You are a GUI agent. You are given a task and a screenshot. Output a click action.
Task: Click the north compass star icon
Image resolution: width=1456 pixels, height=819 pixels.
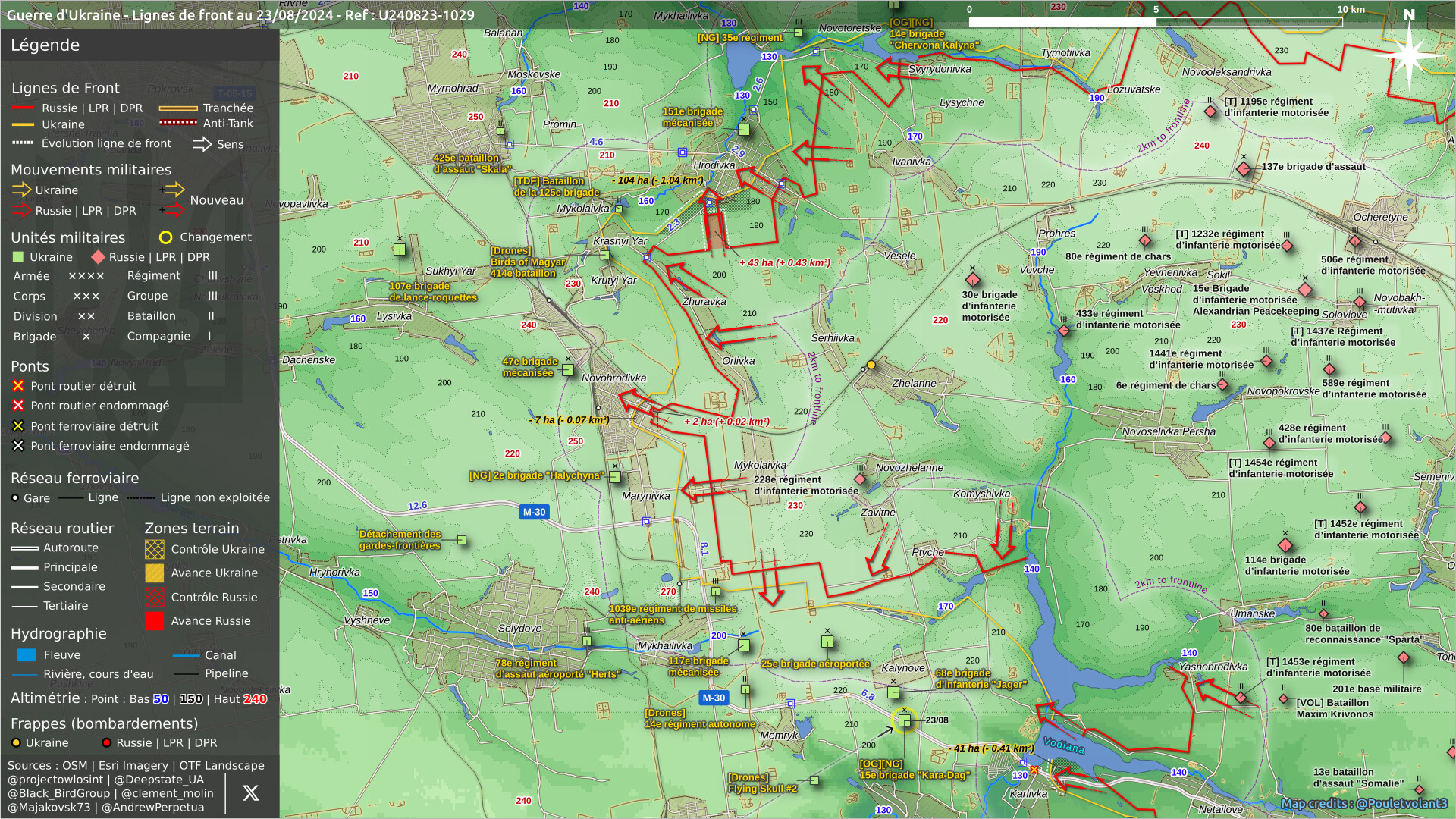pyautogui.click(x=1409, y=55)
